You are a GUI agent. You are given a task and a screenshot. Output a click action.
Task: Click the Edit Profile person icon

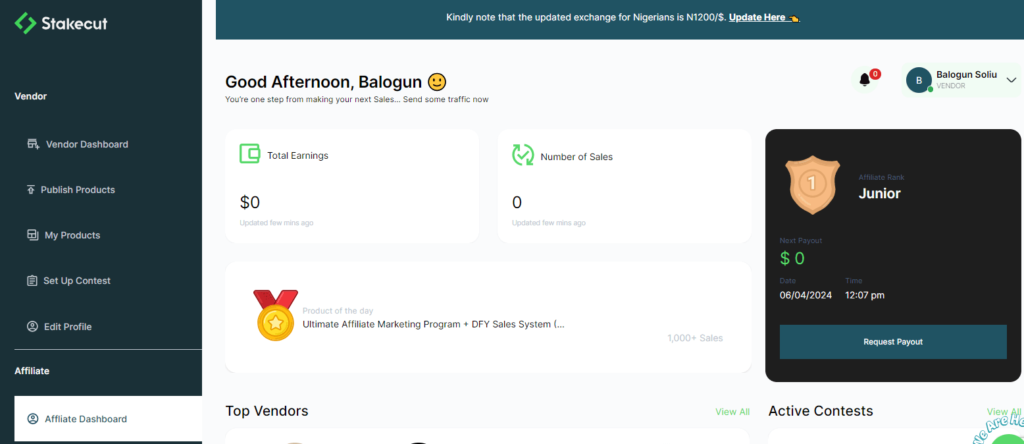(32, 326)
